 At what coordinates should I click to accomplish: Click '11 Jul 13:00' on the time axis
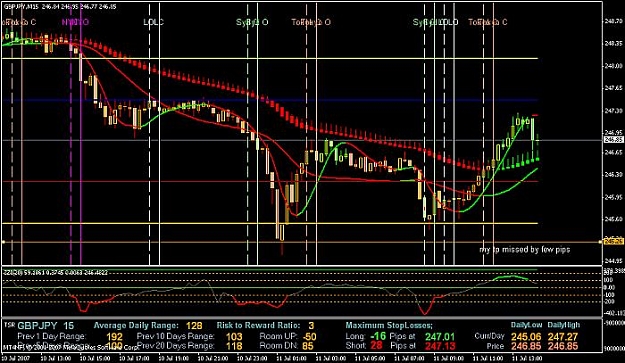click(526, 358)
